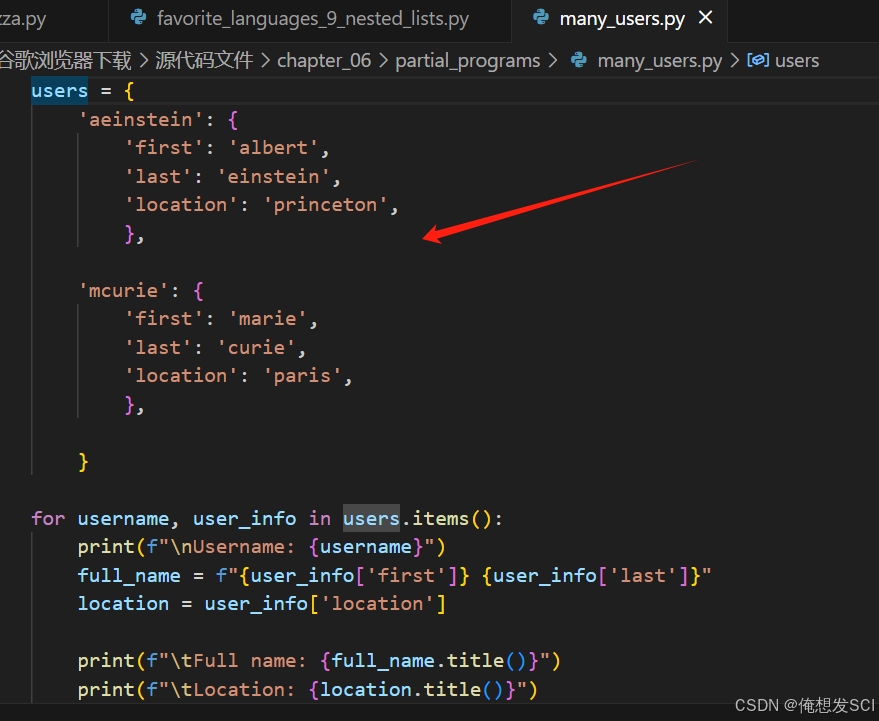Open 谷歌浏览器下载 breadcrumb folder
This screenshot has height=721, width=879.
[65, 61]
